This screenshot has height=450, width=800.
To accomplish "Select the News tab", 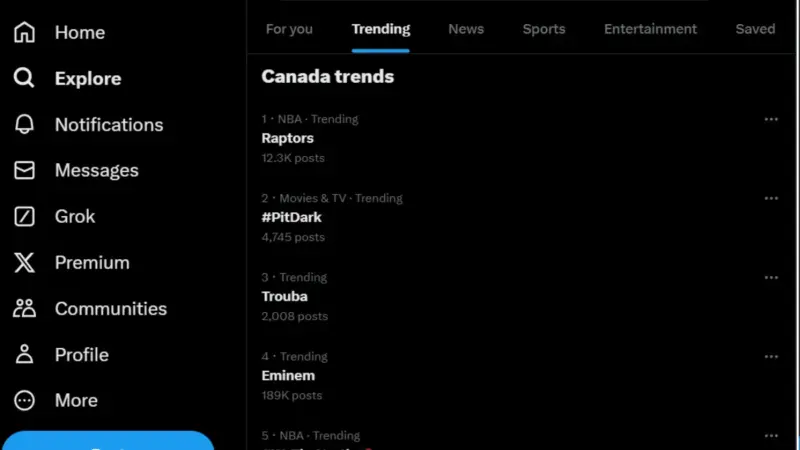I will tap(466, 29).
